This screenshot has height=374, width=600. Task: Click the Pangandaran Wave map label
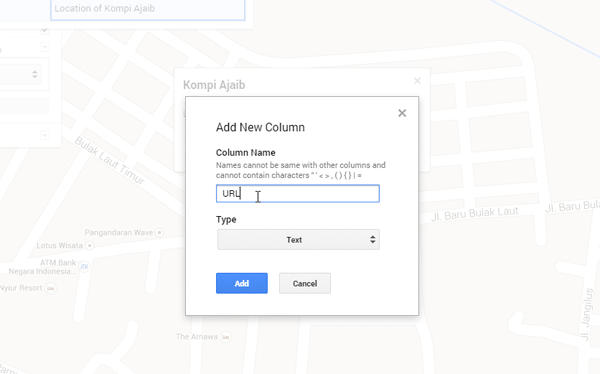pyautogui.click(x=119, y=232)
